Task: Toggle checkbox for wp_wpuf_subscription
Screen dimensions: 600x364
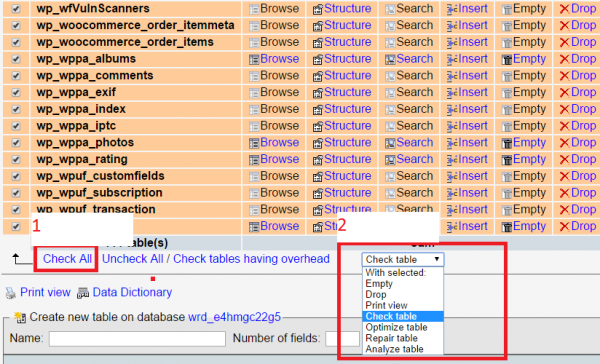Action: click(16, 193)
